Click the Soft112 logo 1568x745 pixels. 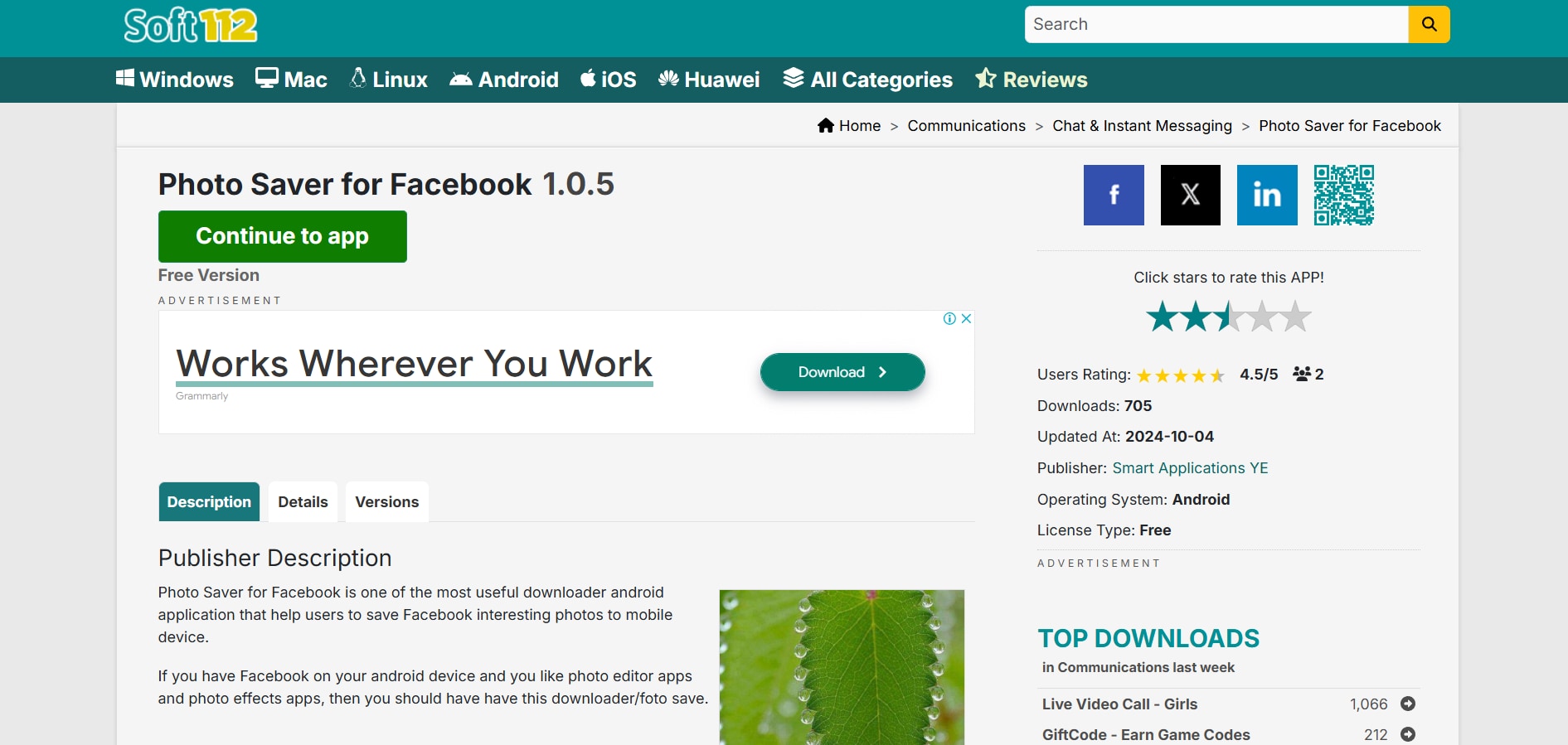pyautogui.click(x=191, y=25)
